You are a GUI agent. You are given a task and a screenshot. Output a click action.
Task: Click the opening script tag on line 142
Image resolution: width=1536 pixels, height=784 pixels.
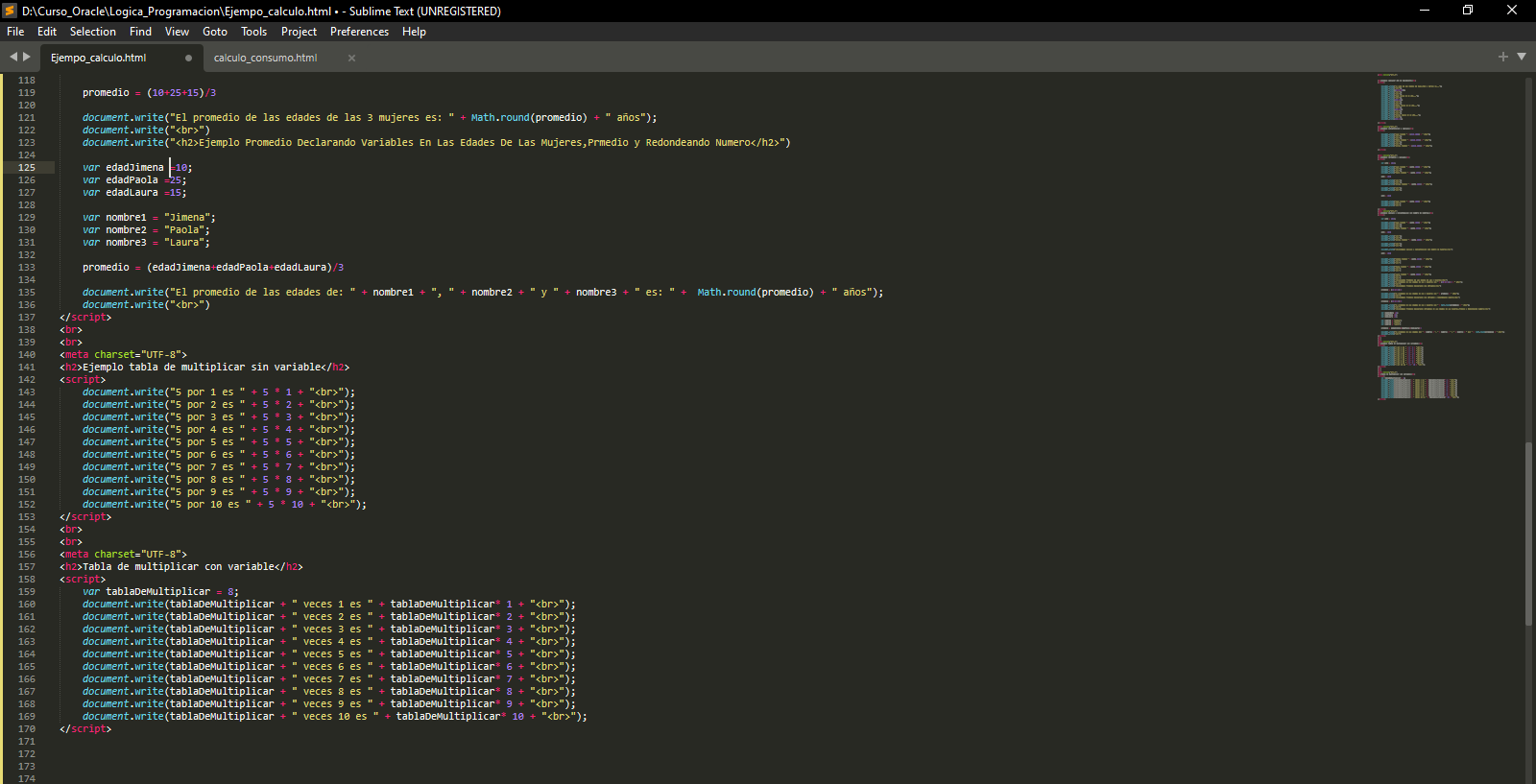(x=83, y=379)
